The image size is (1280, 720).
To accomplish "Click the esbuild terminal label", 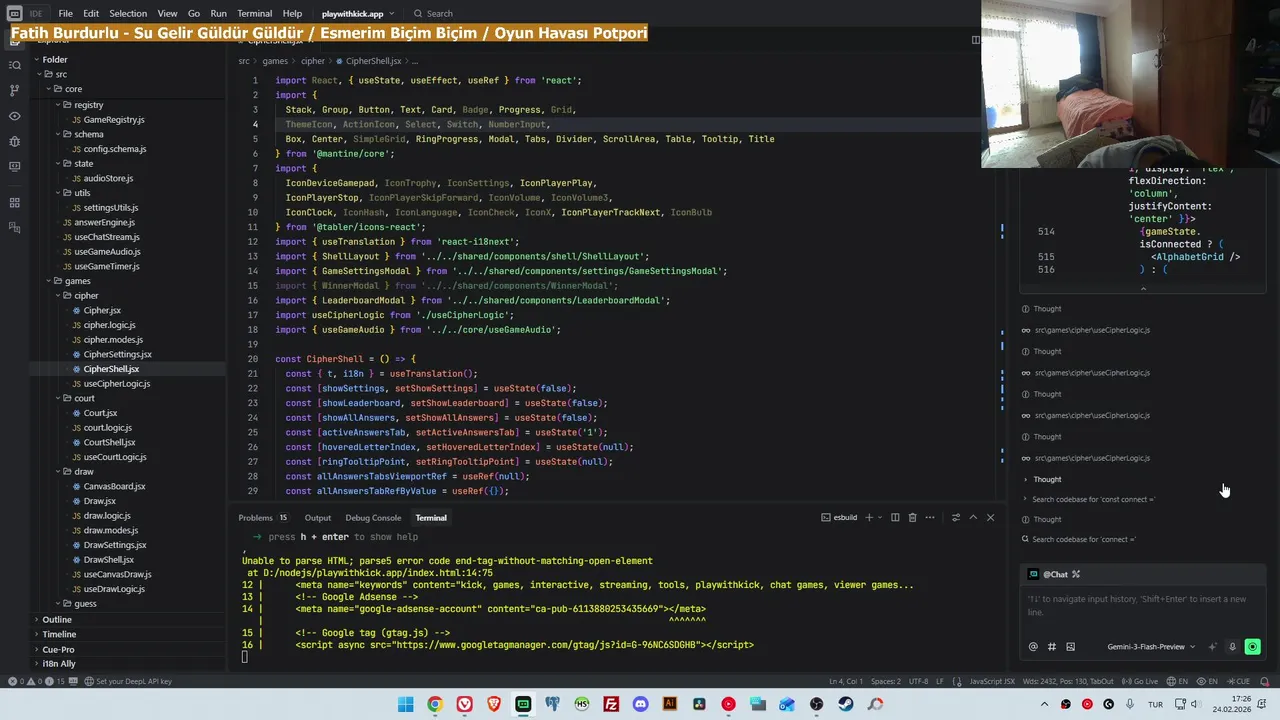I will [839, 517].
